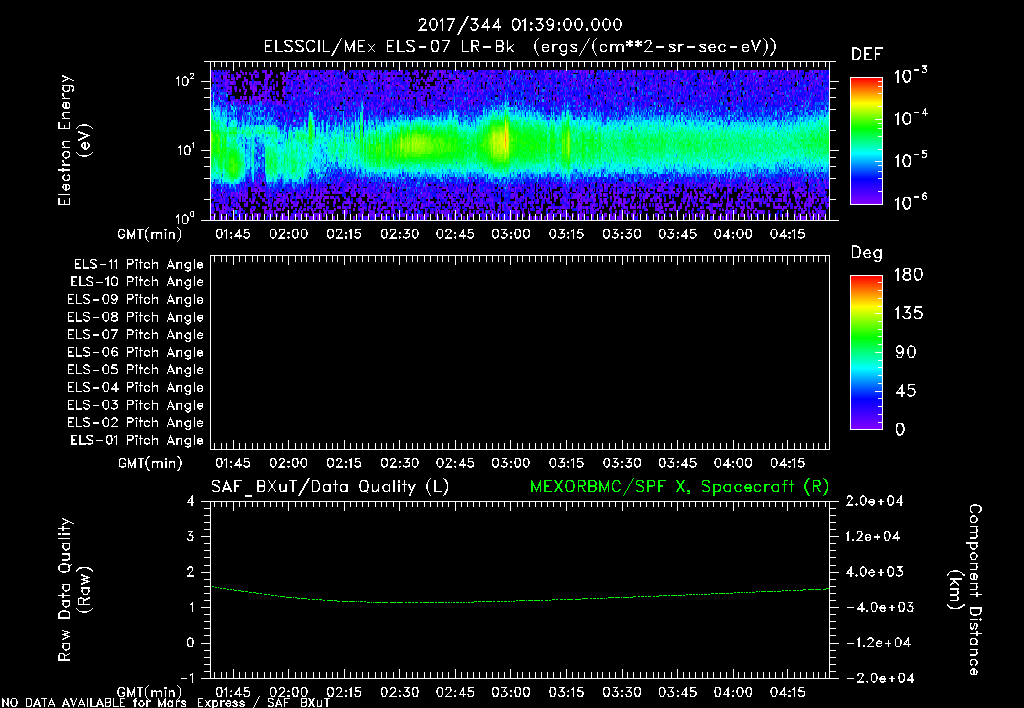Click the 90 value on the Deg scale
Image resolution: width=1024 pixels, height=708 pixels.
coord(906,353)
